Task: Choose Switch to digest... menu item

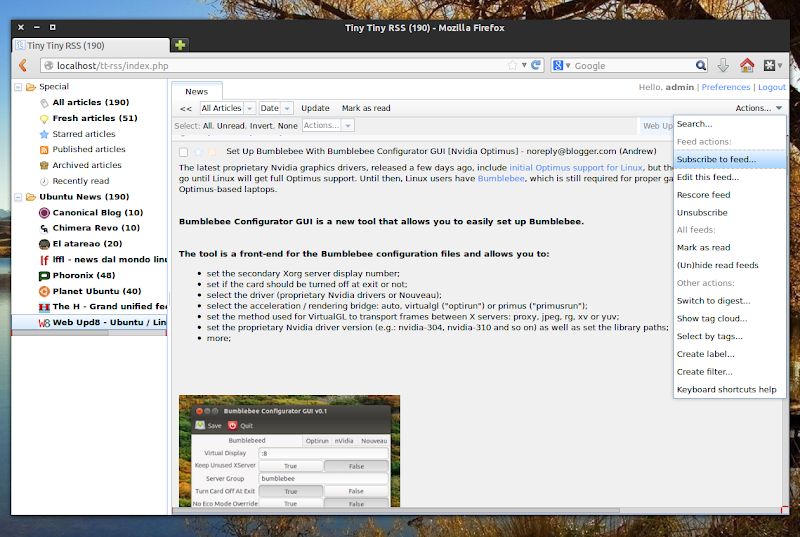Action: click(729, 301)
